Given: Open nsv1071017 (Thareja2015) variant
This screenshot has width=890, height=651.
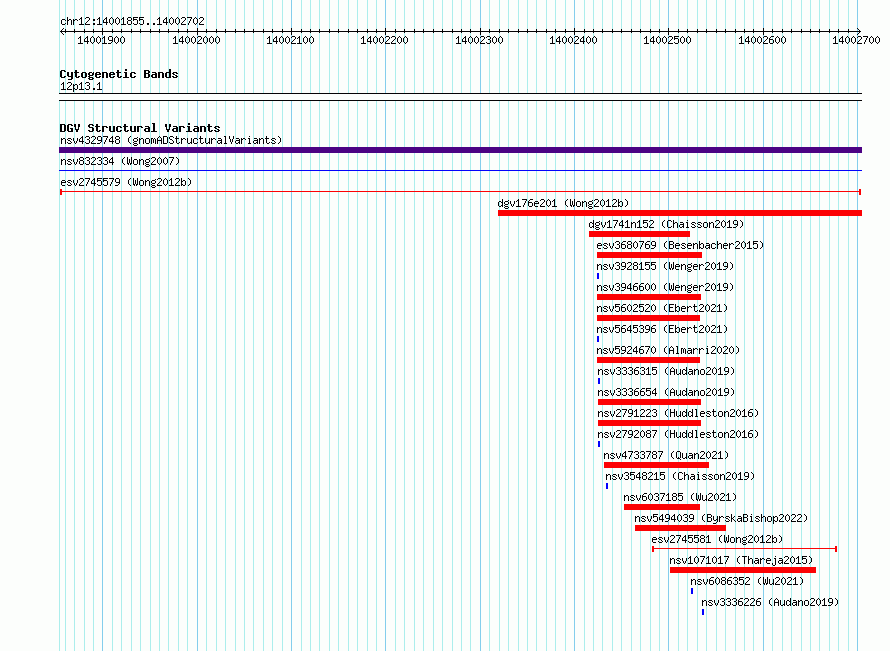Looking at the screenshot, I should 741,560.
